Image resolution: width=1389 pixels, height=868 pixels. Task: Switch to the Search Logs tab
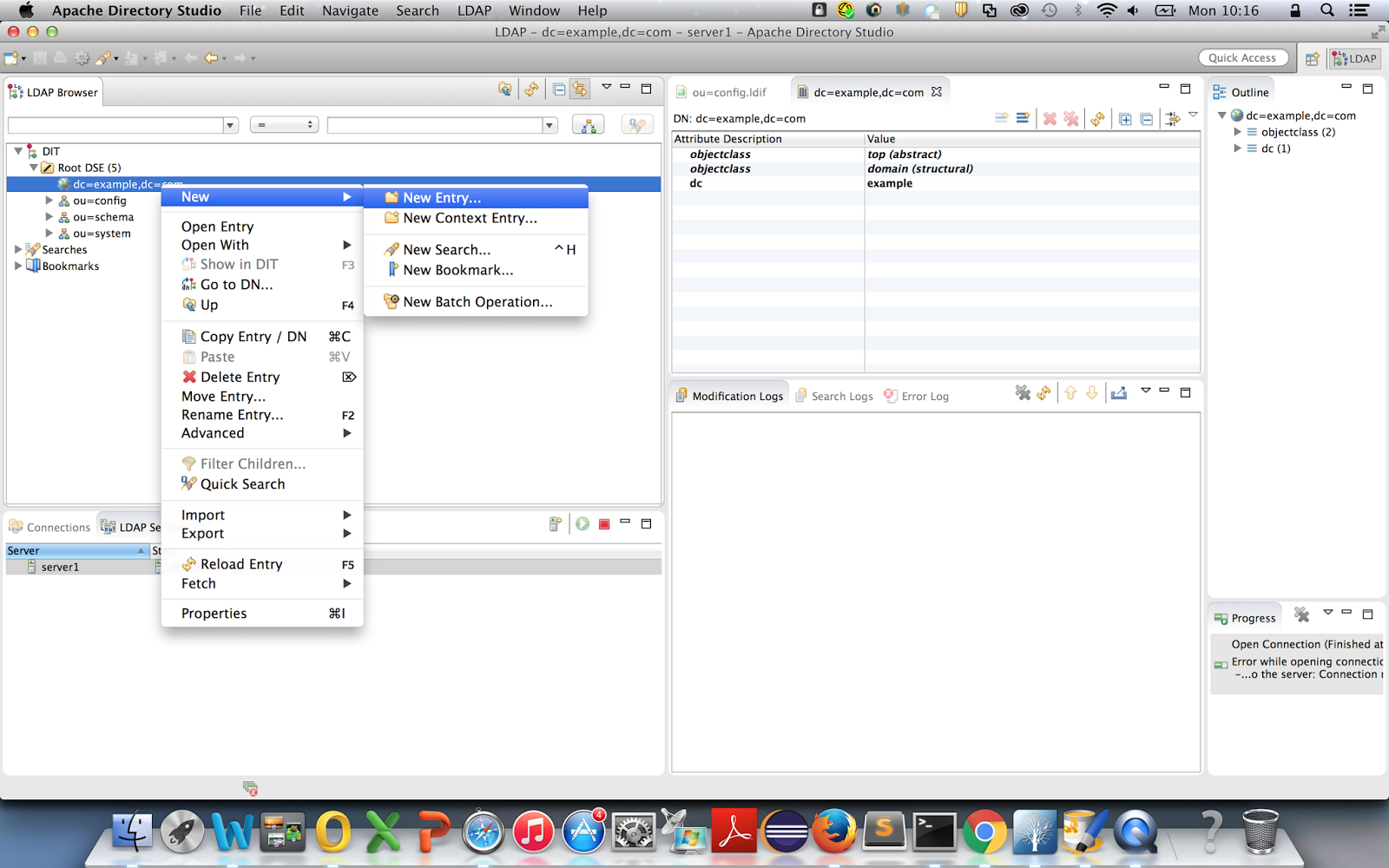[834, 396]
